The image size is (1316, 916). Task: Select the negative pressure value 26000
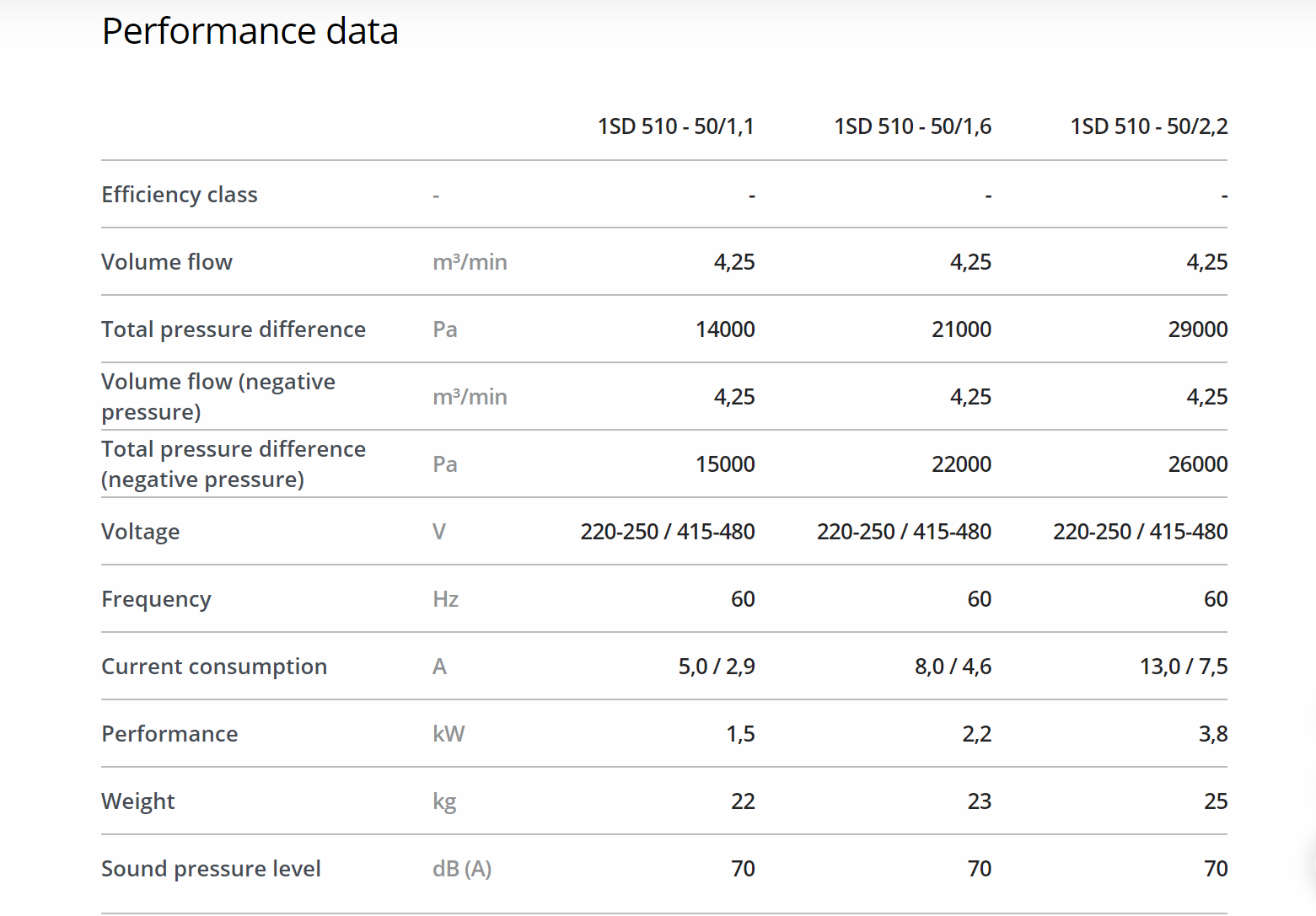1197,464
